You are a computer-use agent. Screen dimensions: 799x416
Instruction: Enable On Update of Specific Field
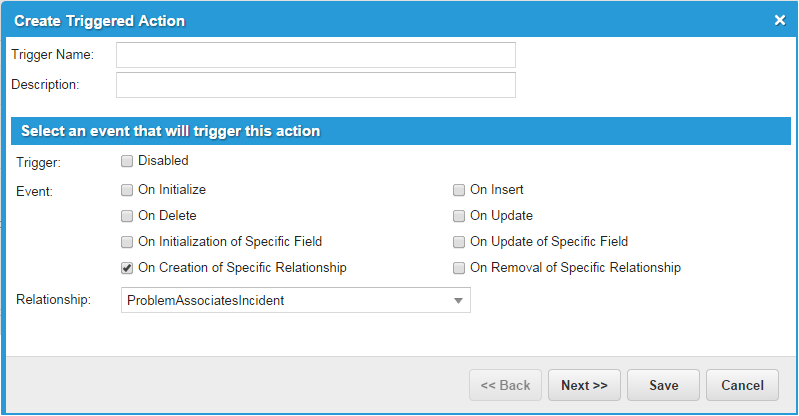459,242
